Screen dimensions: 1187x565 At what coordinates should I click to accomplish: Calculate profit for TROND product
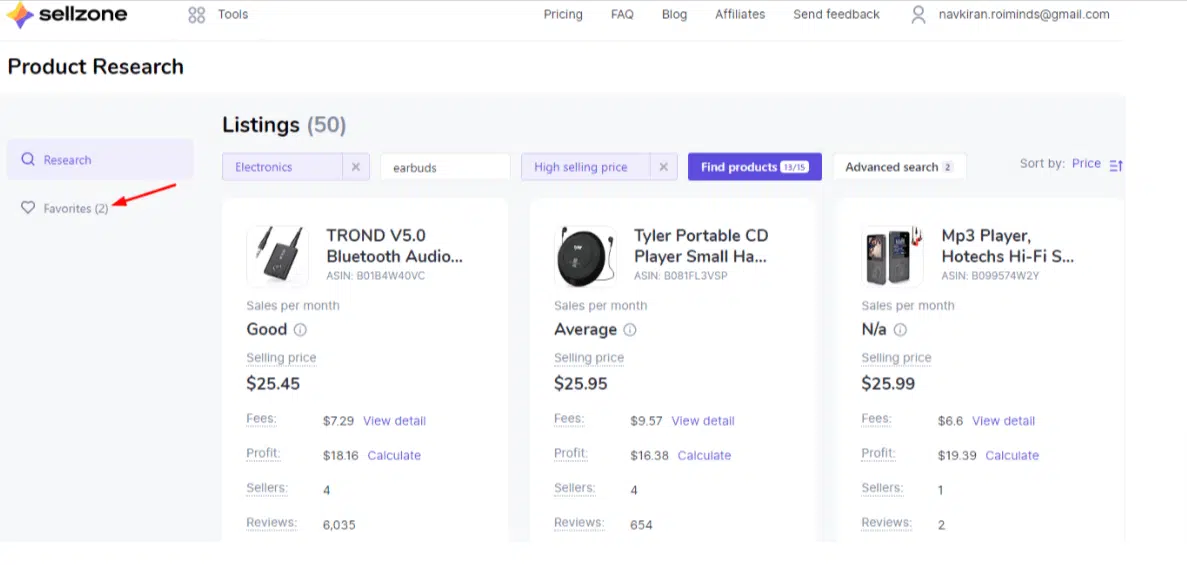click(x=394, y=456)
